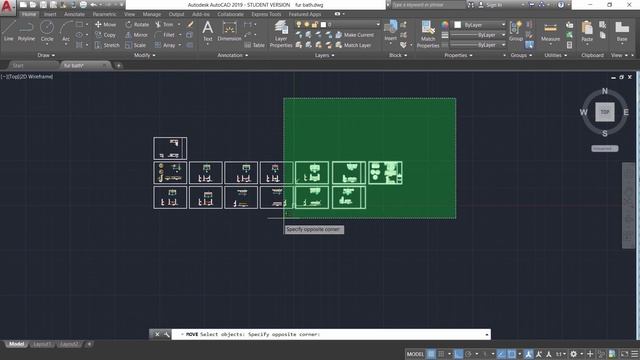Viewport: 640px width, 360px height.
Task: Select the Dimension tool
Action: point(229,31)
